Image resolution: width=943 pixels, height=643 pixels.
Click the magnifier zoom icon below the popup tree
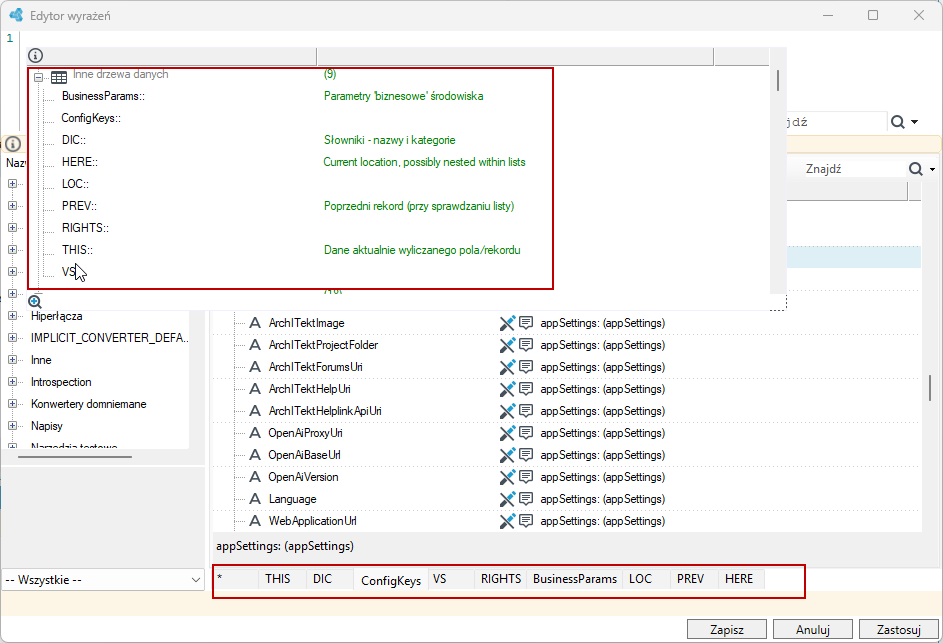click(x=35, y=302)
